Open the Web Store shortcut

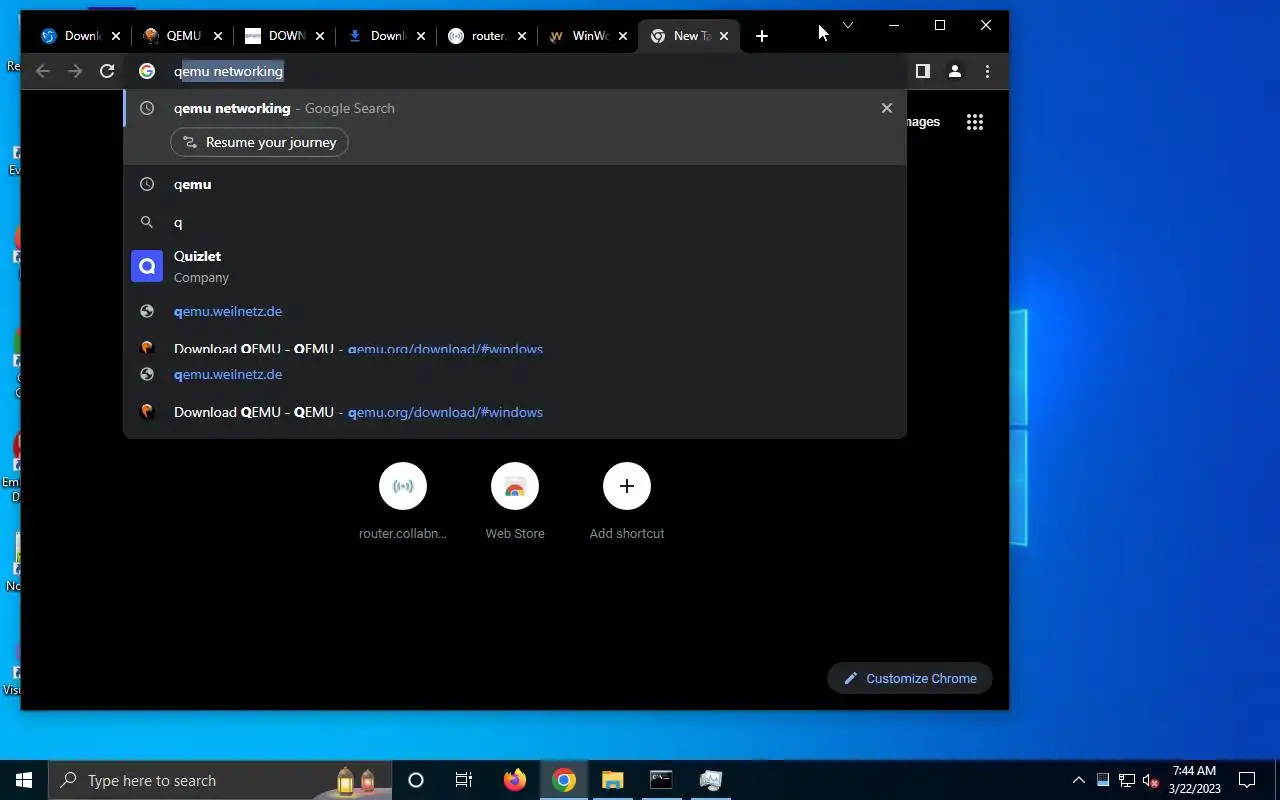[x=515, y=502]
